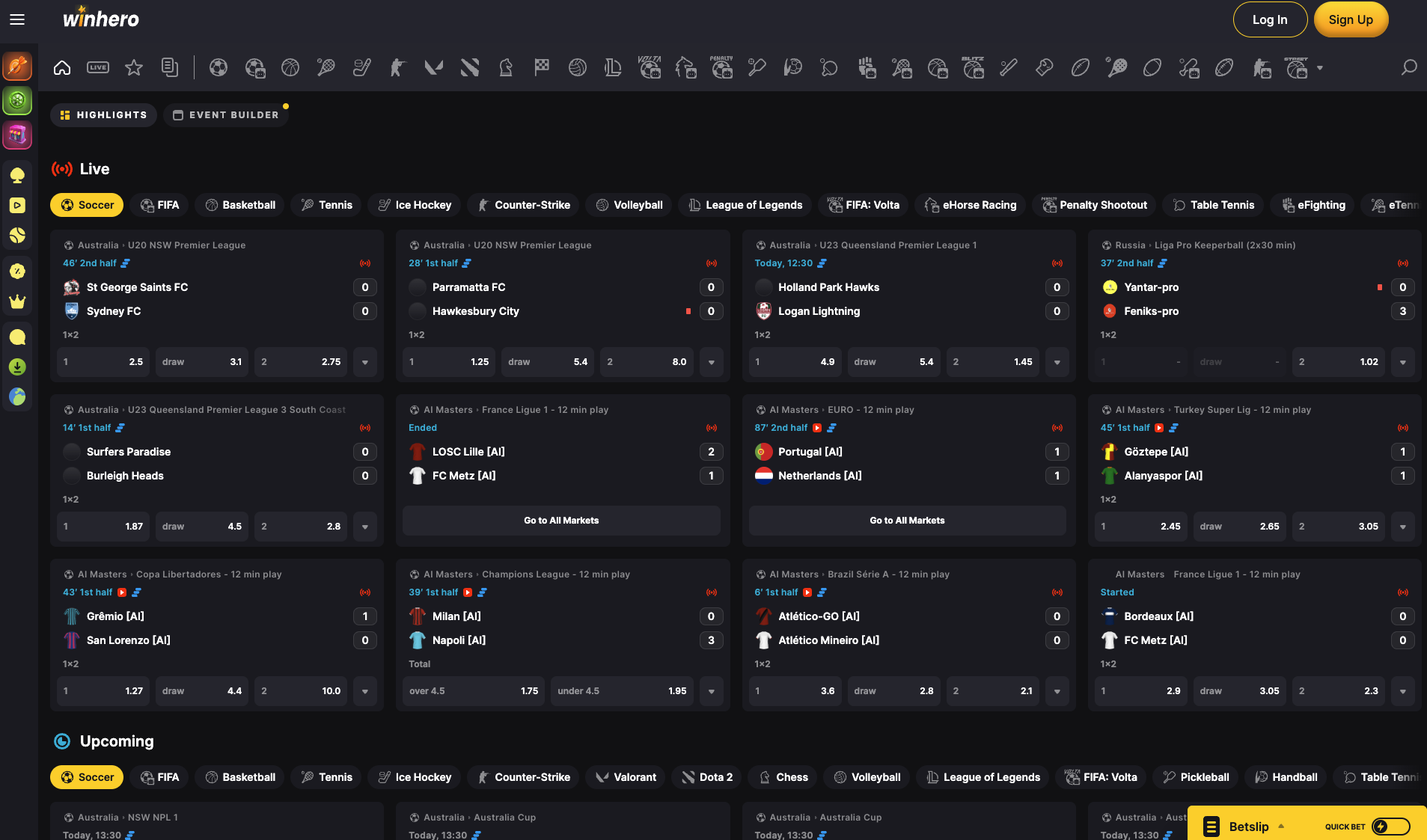Open St George Saints FC match page
This screenshot has width=1427, height=840.
point(137,287)
